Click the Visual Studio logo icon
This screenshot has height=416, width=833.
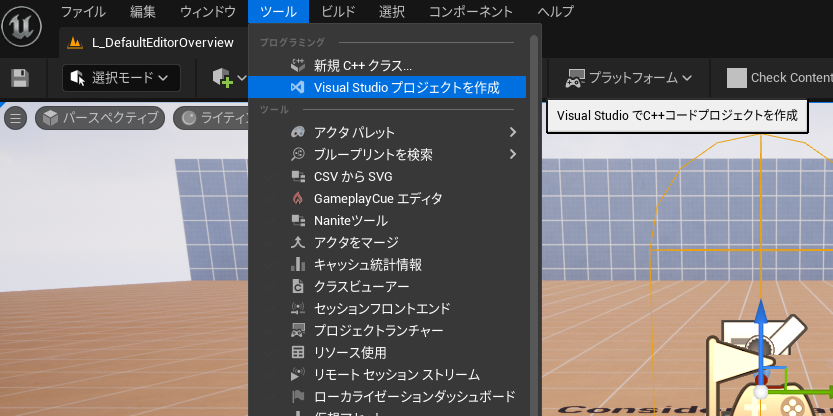(298, 87)
